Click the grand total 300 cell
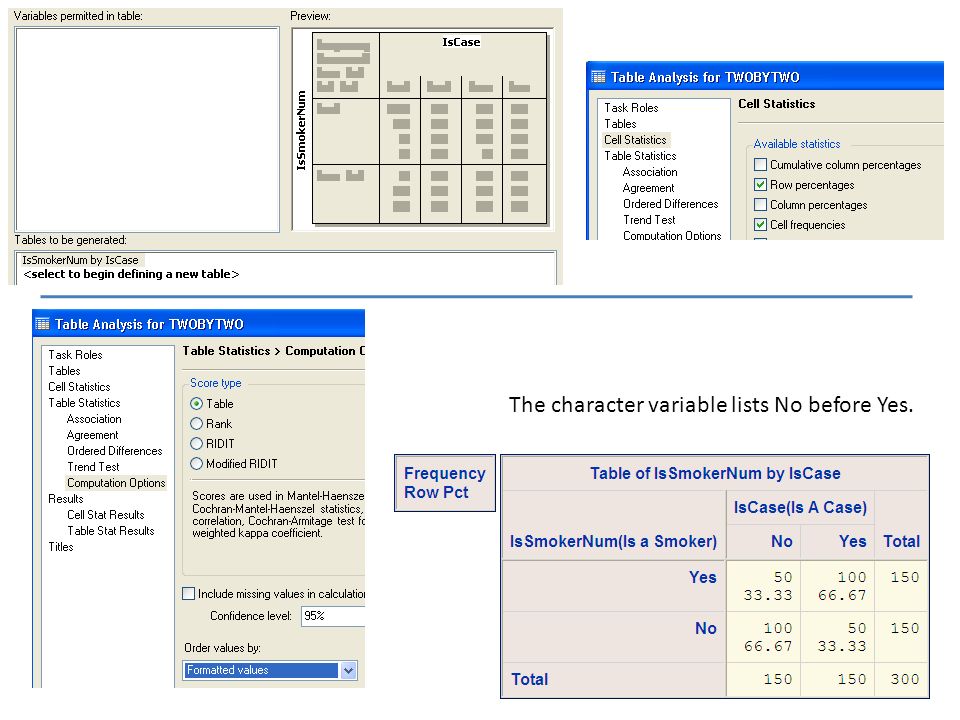960x720 pixels. click(x=904, y=679)
